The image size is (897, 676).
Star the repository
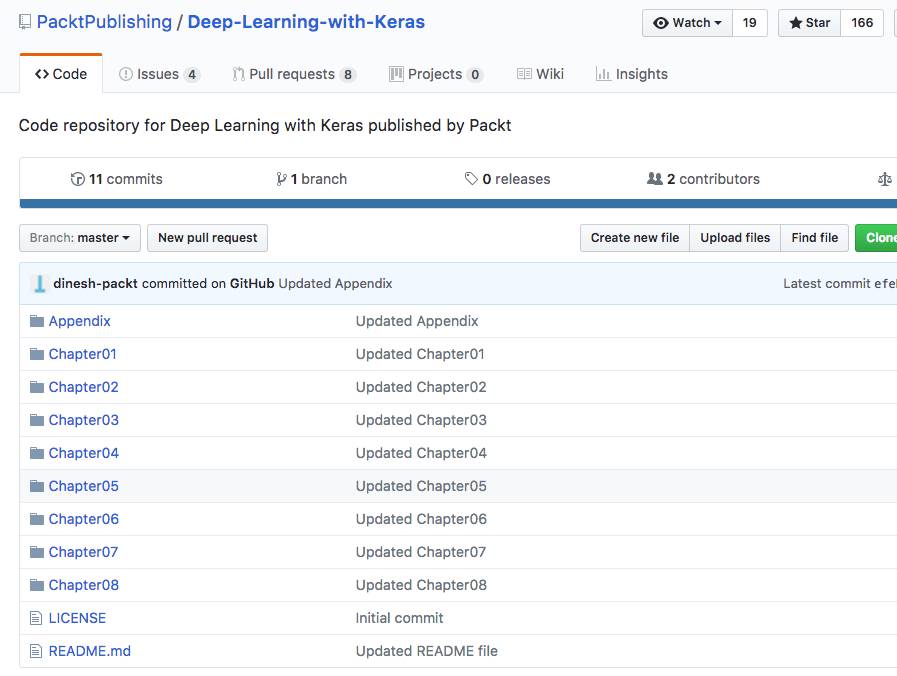(x=809, y=23)
